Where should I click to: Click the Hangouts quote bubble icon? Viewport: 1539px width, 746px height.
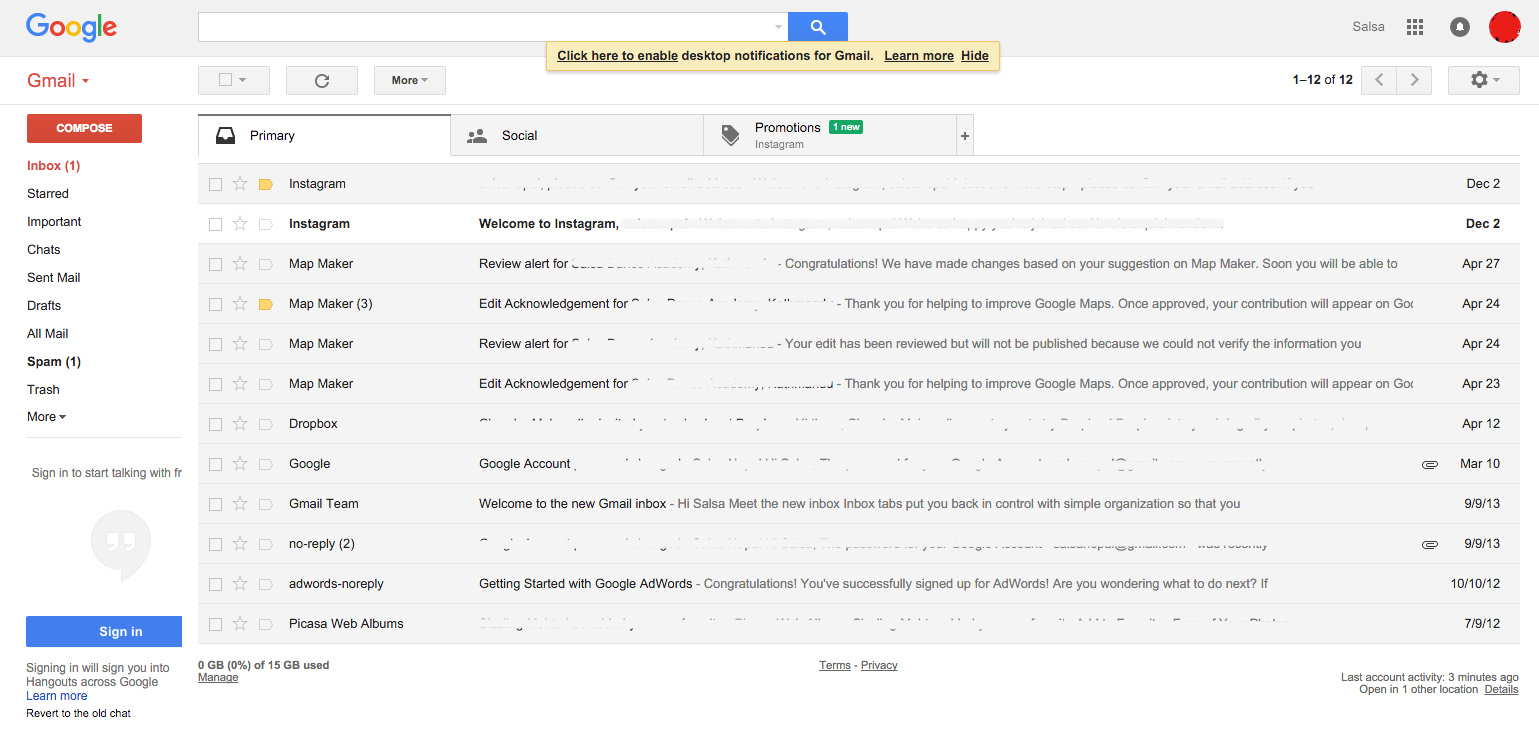(121, 545)
